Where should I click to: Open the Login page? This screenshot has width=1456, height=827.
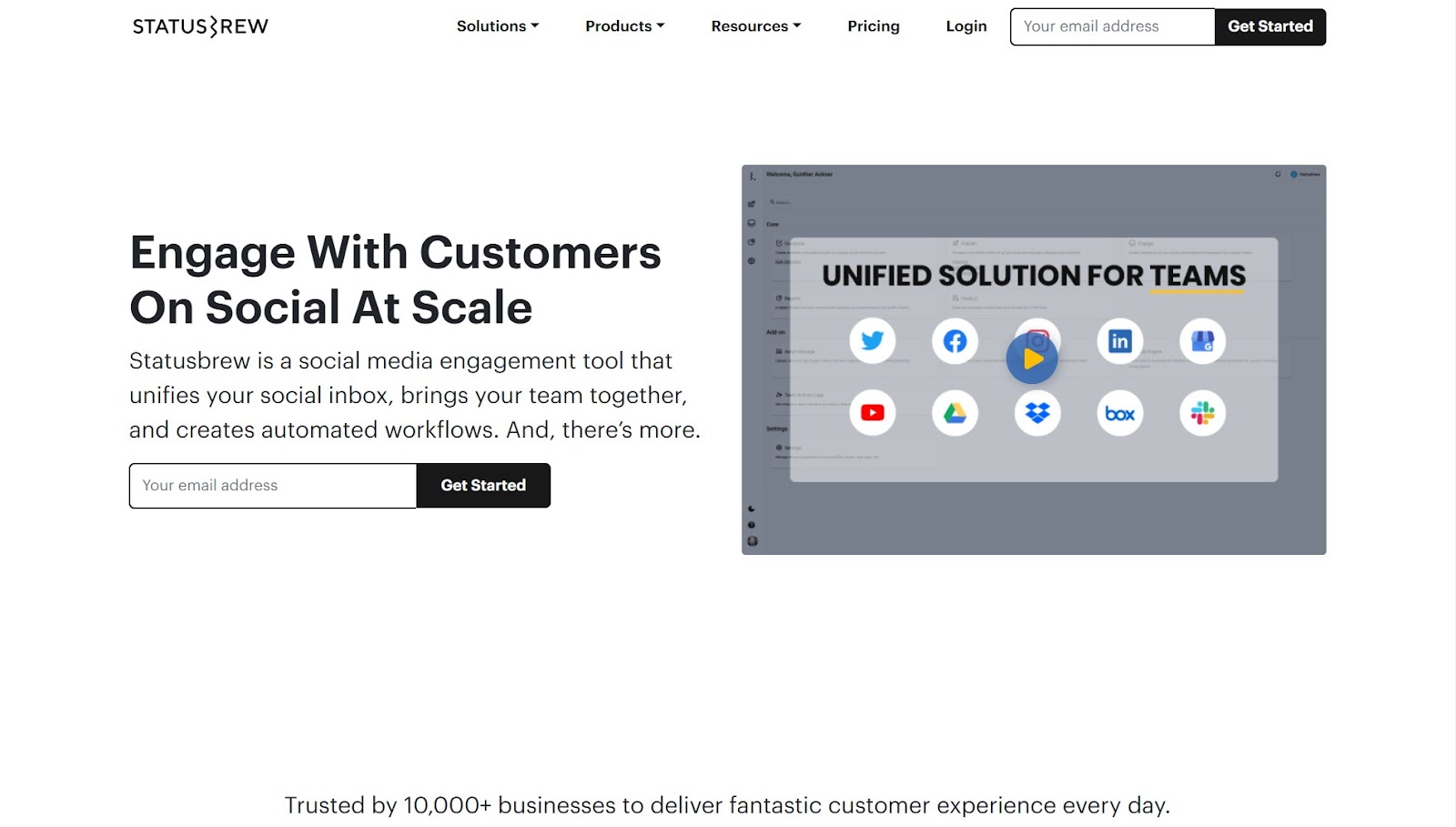pos(966,26)
